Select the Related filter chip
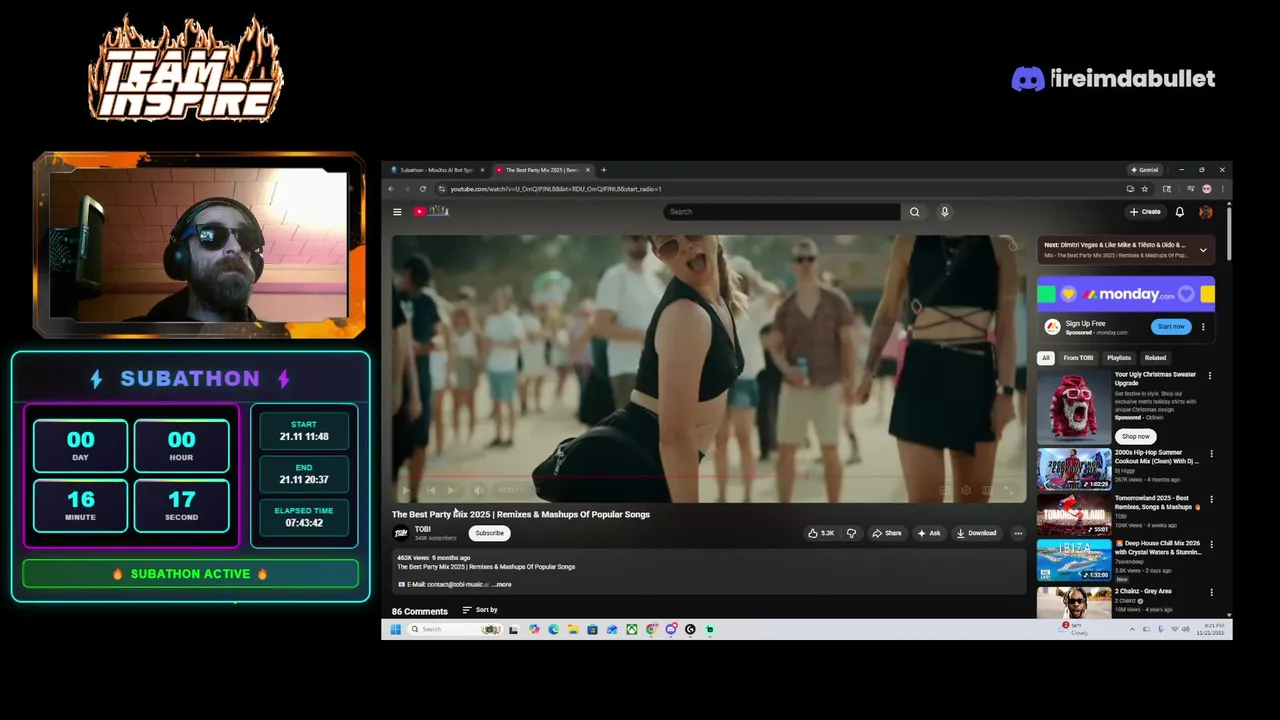 1155,358
